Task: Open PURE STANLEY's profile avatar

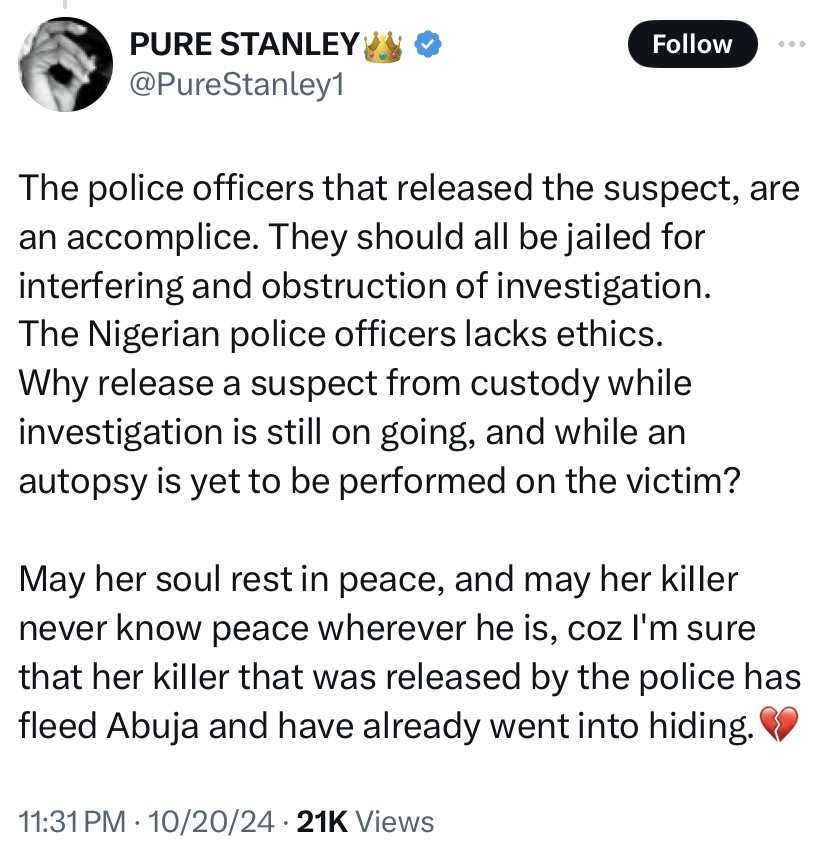Action: (64, 62)
